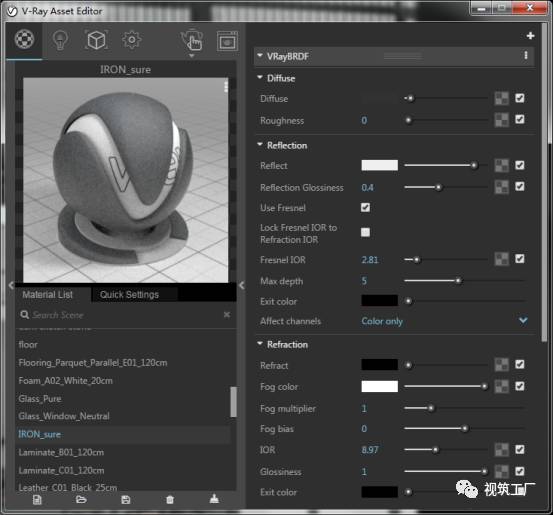This screenshot has width=554, height=515.
Task: Collapse the left panel with arrow
Action: [x=11, y=285]
